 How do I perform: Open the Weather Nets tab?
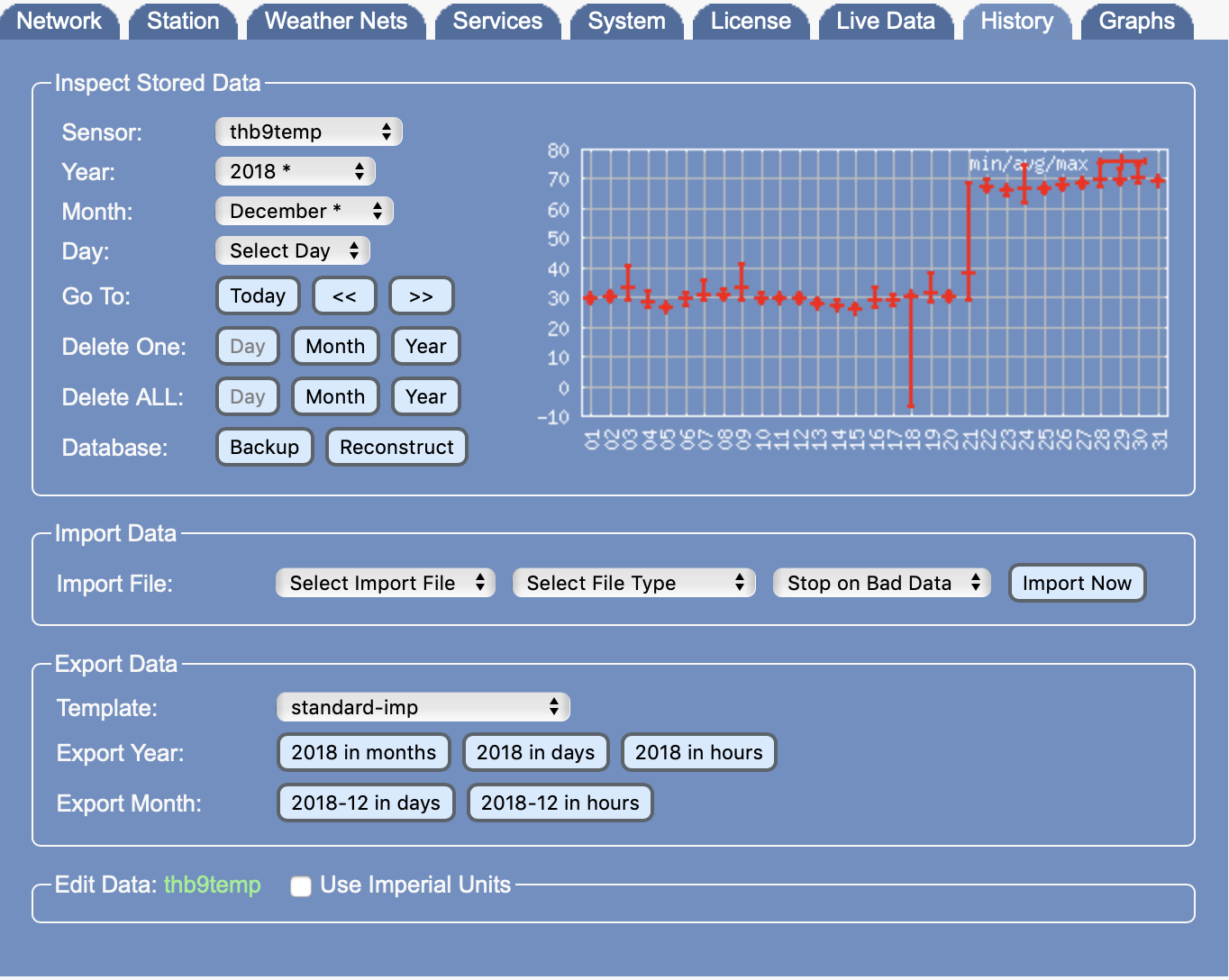336,21
